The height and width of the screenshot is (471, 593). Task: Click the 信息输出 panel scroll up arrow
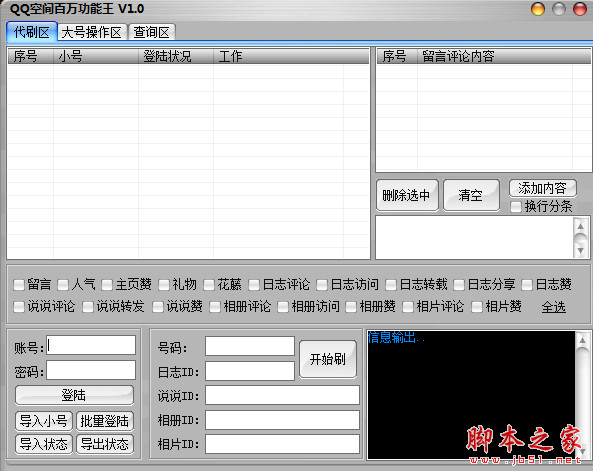click(583, 340)
